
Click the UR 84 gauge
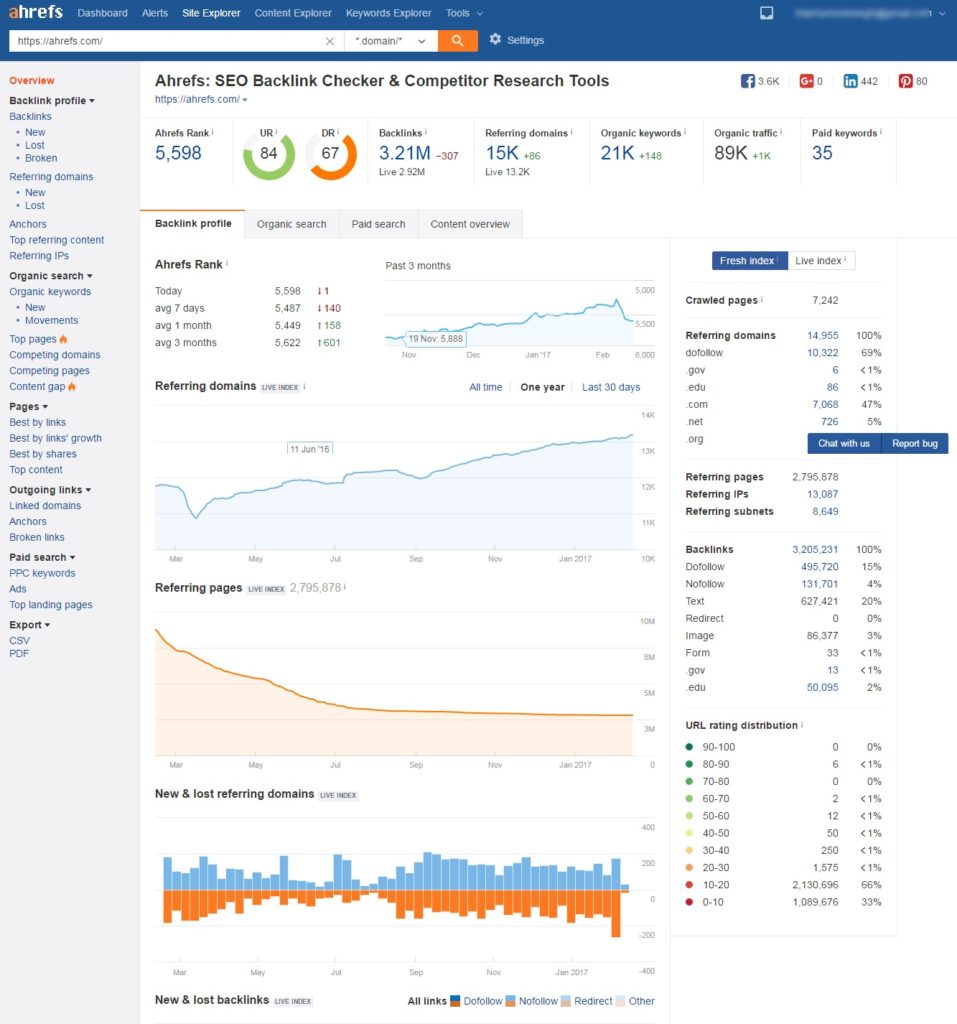[x=268, y=154]
